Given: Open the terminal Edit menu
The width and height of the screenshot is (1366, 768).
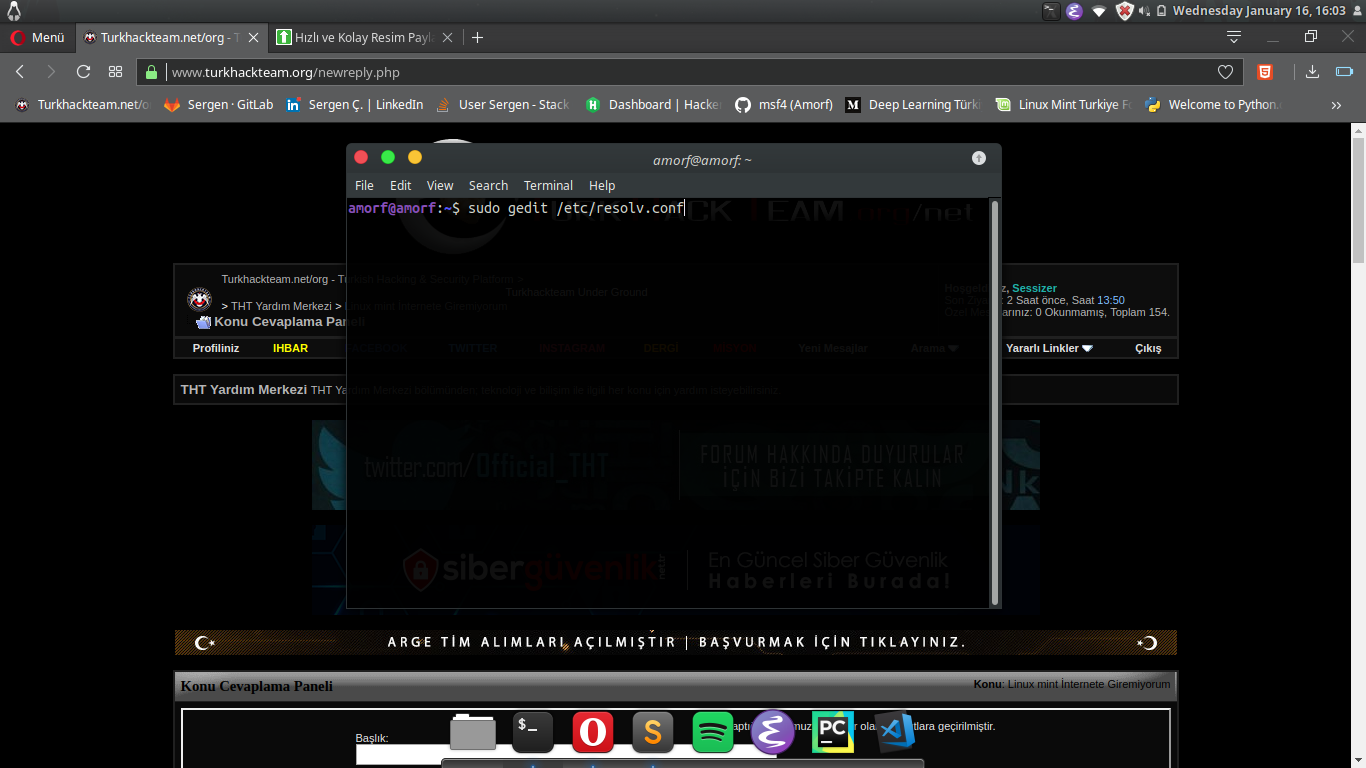Looking at the screenshot, I should tap(400, 185).
